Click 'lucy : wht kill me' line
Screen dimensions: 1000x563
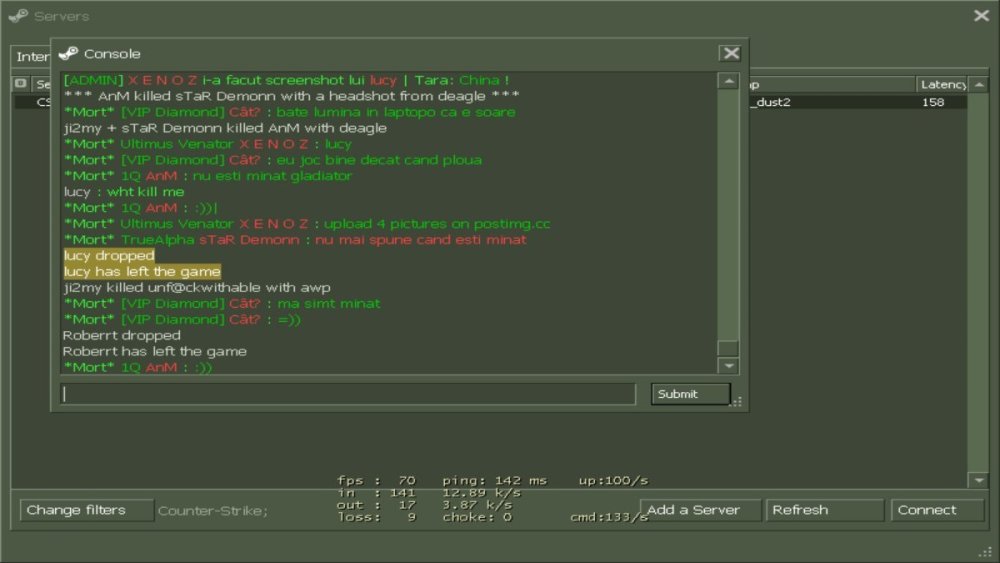click(124, 192)
